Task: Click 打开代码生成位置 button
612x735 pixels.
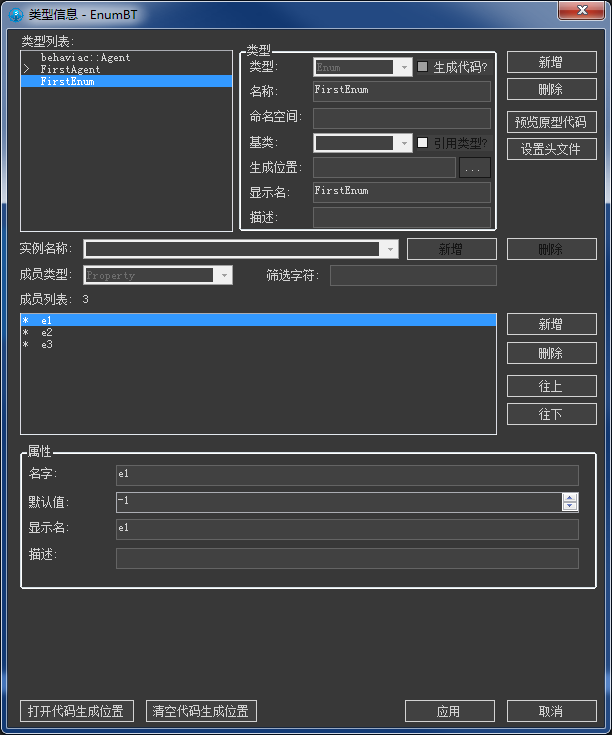Action: pos(76,711)
